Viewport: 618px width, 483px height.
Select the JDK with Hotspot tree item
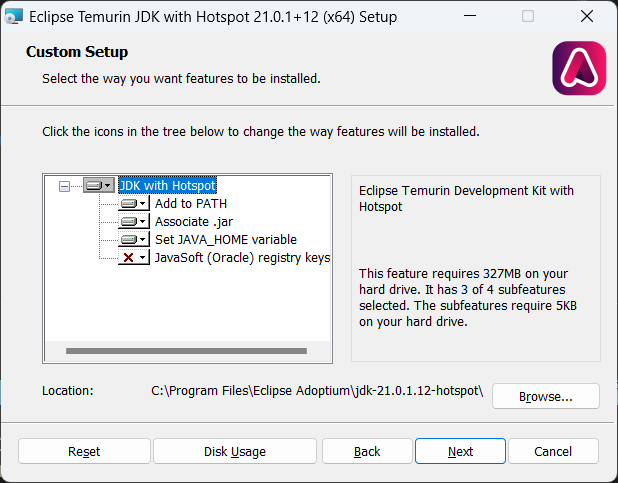click(x=168, y=185)
